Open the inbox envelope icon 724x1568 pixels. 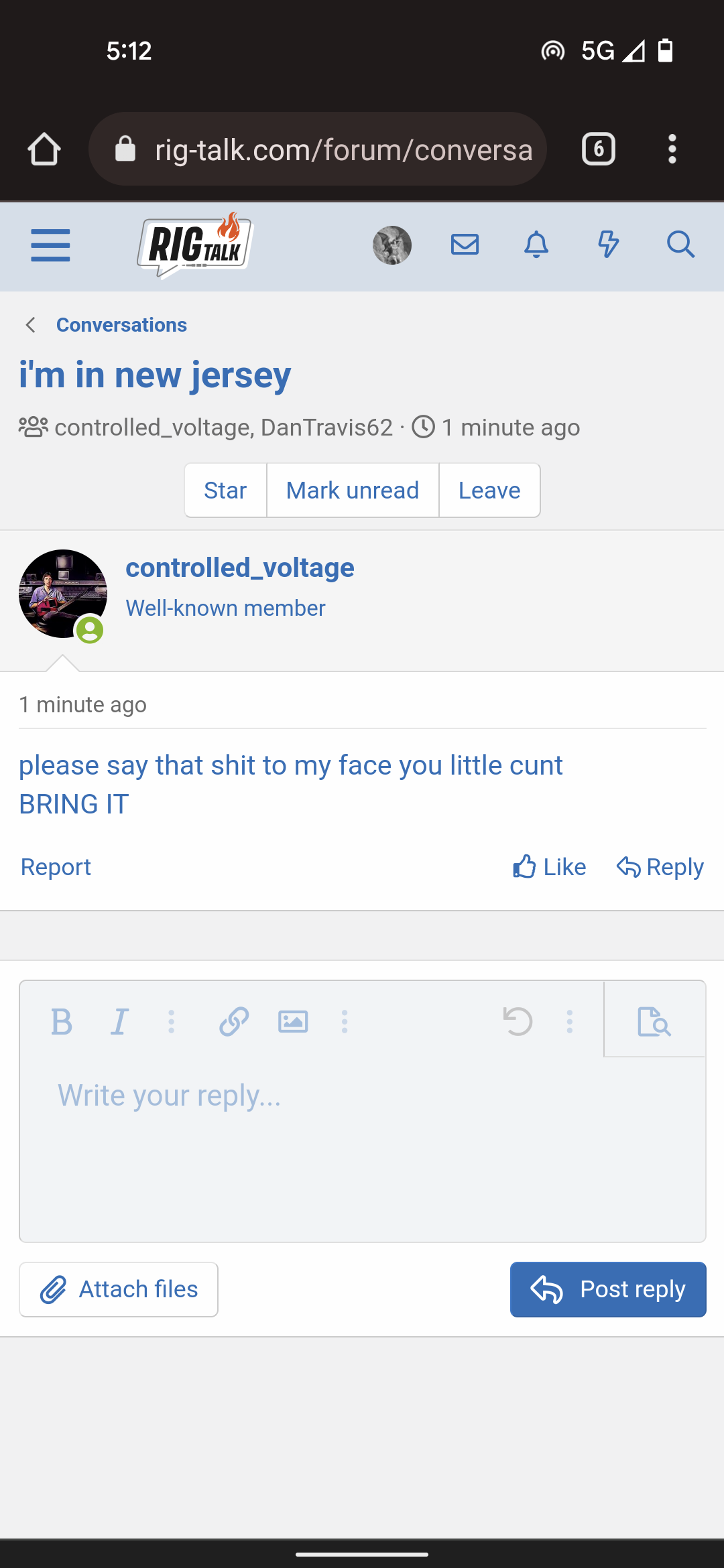pos(465,245)
